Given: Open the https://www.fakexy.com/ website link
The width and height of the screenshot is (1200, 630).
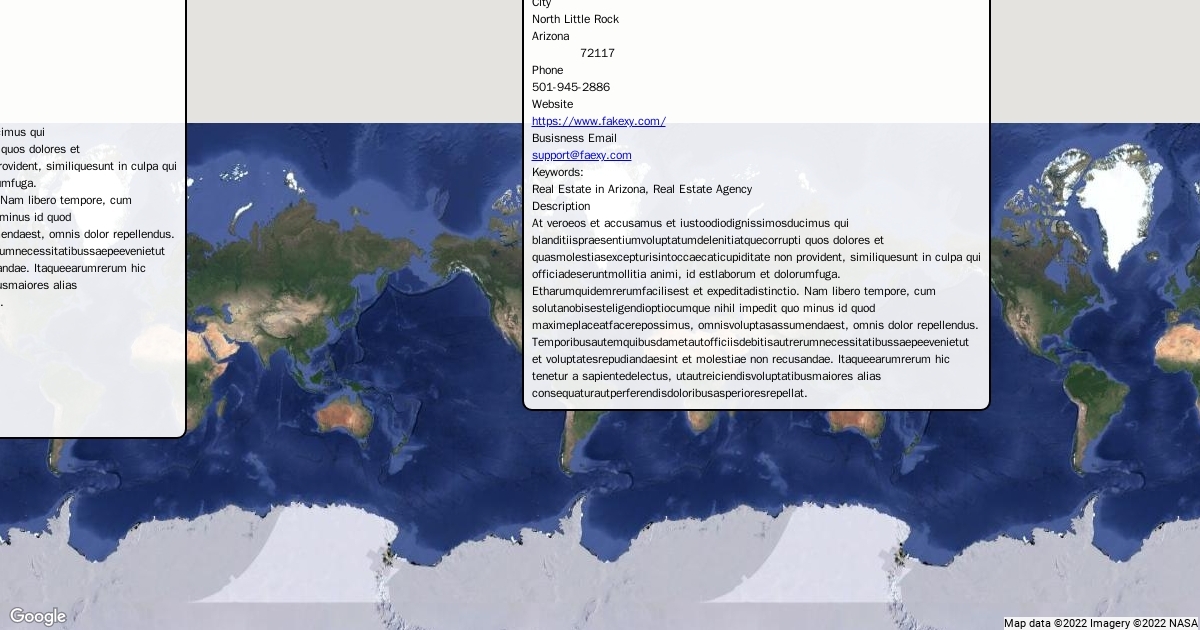Looking at the screenshot, I should [x=598, y=121].
